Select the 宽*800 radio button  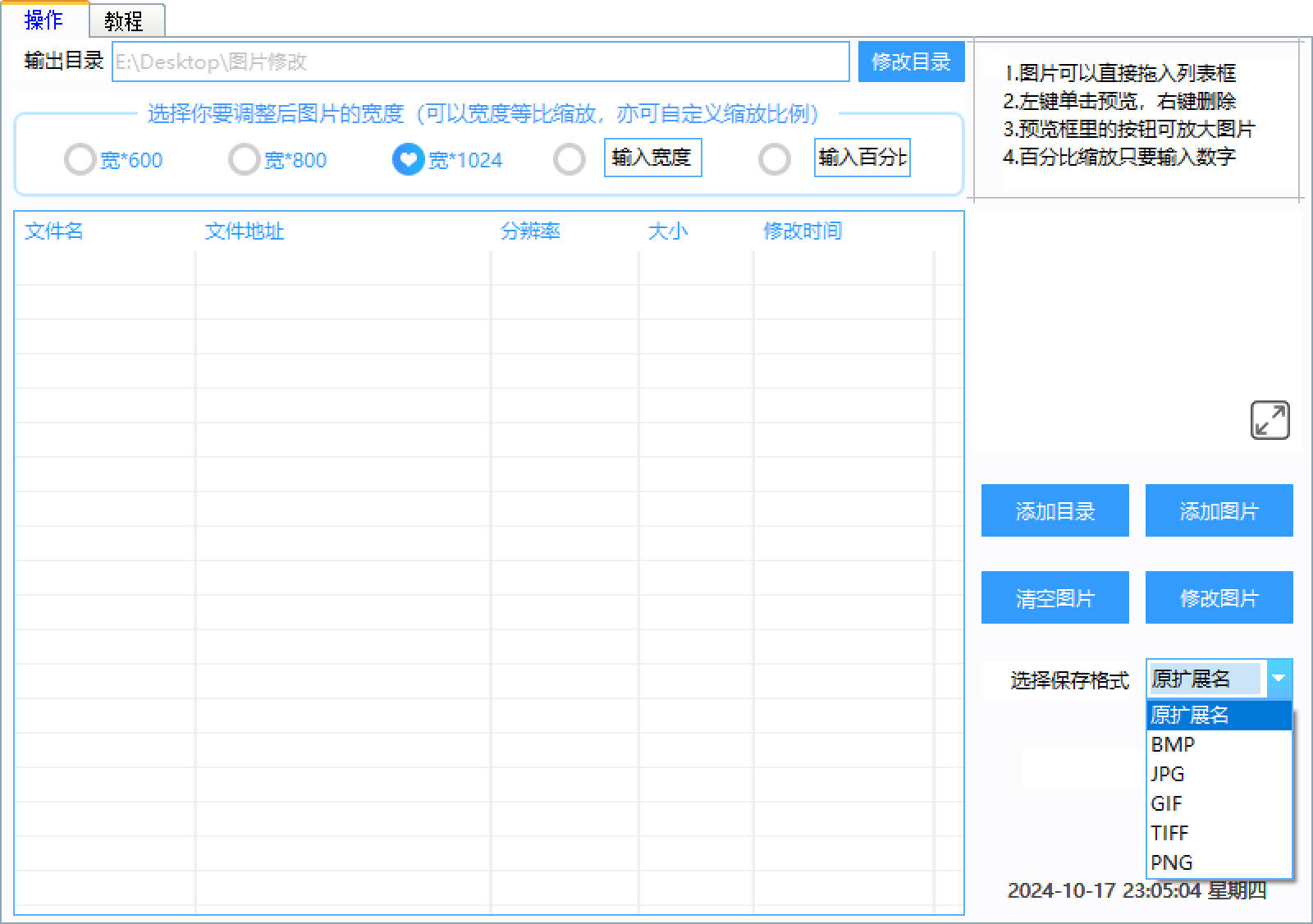tap(244, 160)
